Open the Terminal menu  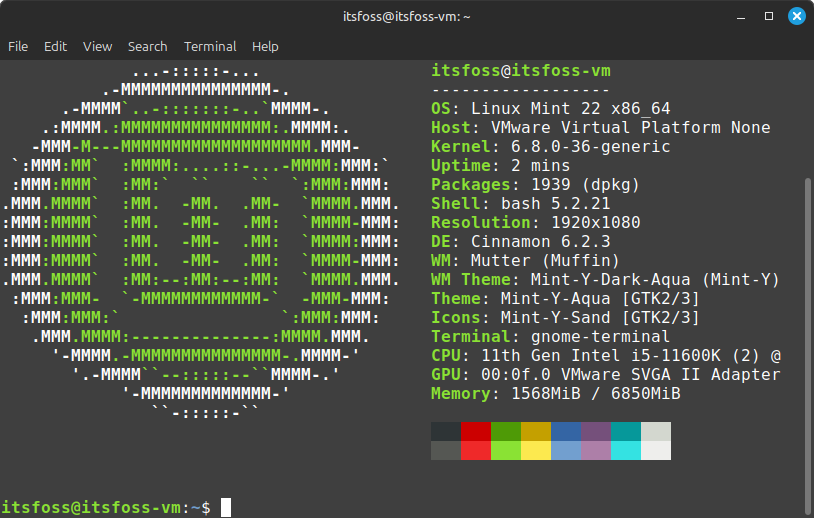210,47
